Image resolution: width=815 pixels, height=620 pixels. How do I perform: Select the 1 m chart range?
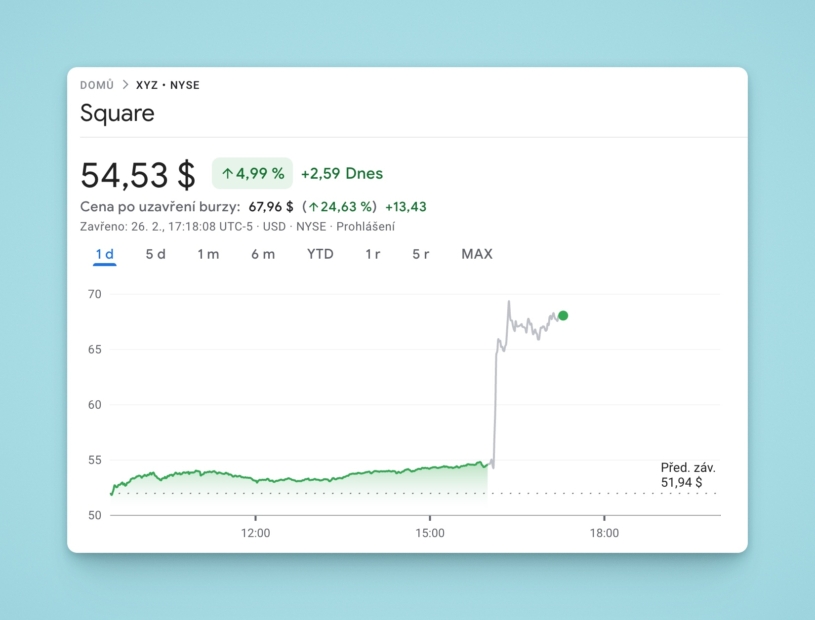tap(208, 254)
